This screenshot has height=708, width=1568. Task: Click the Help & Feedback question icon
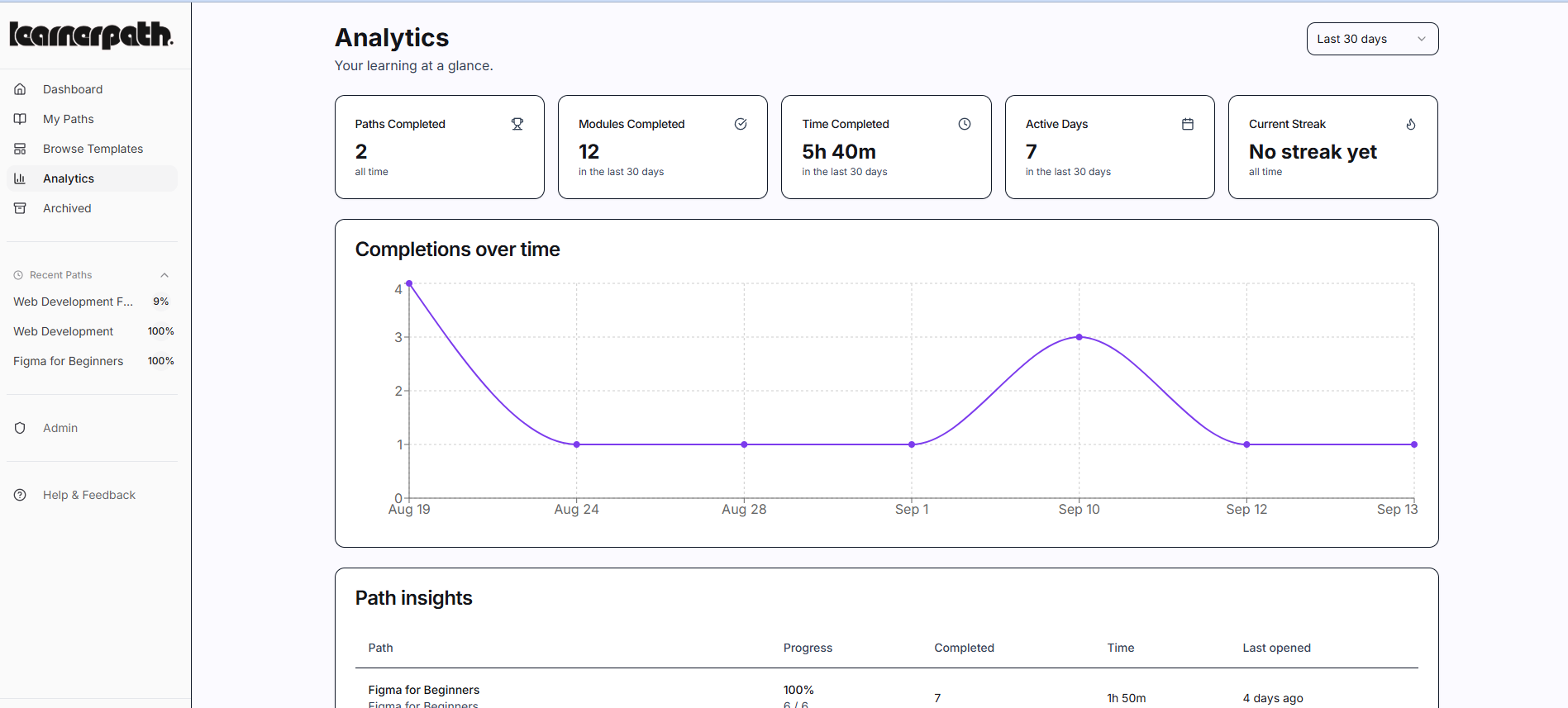(x=21, y=495)
